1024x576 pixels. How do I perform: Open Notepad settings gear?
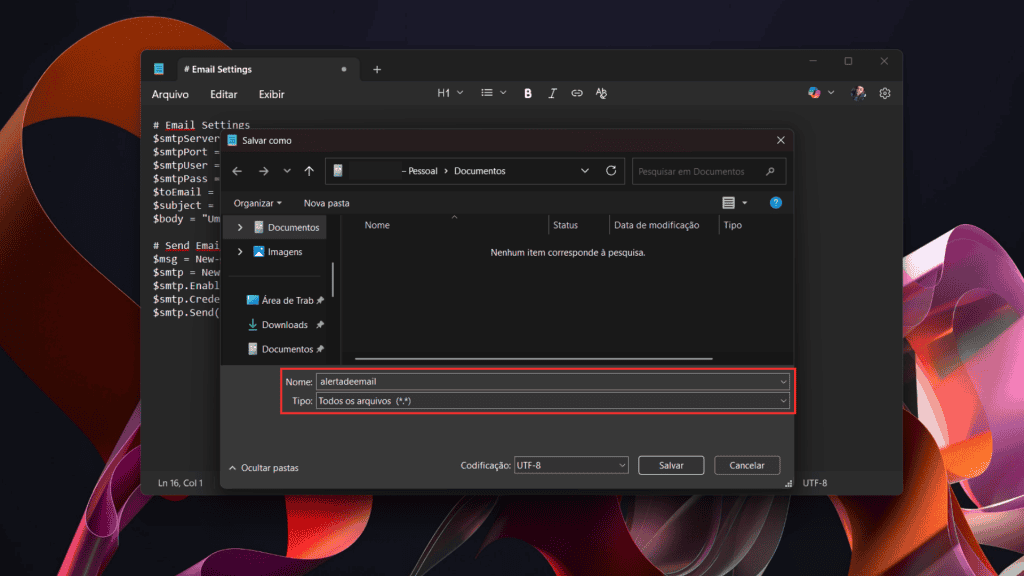[885, 93]
